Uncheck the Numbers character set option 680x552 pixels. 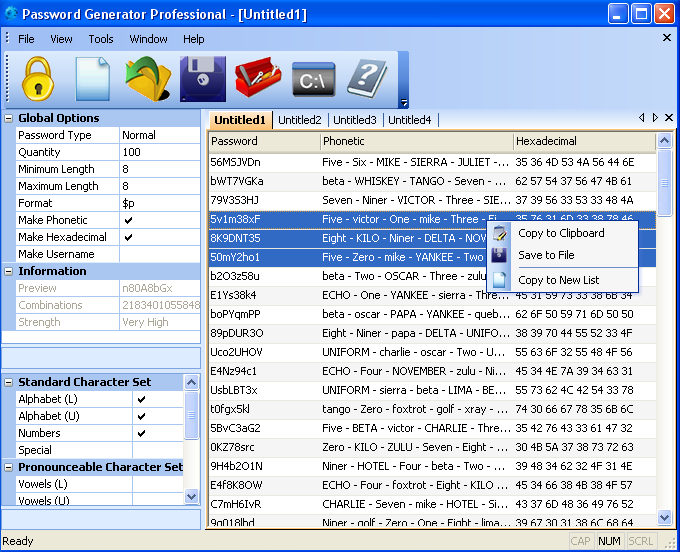point(141,433)
